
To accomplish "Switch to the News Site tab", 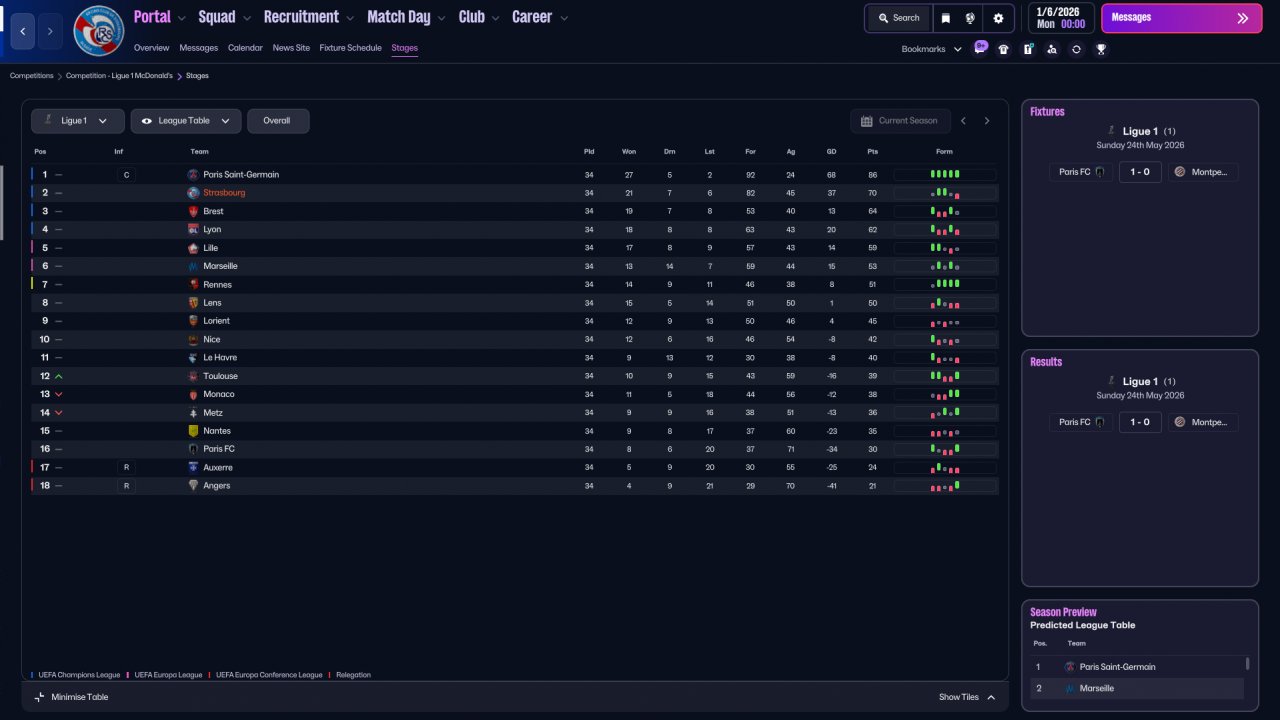I will point(291,48).
